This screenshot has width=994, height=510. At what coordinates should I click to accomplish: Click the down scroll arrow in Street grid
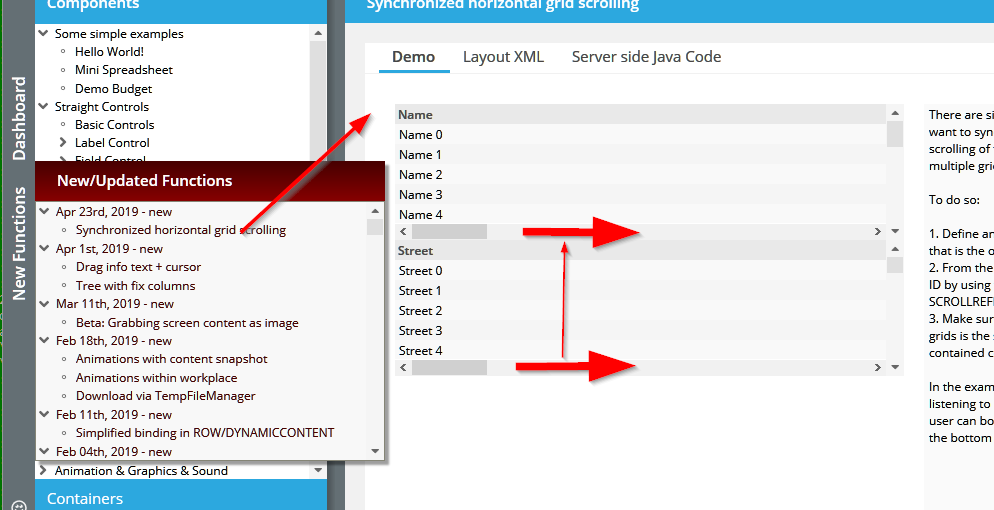click(895, 368)
